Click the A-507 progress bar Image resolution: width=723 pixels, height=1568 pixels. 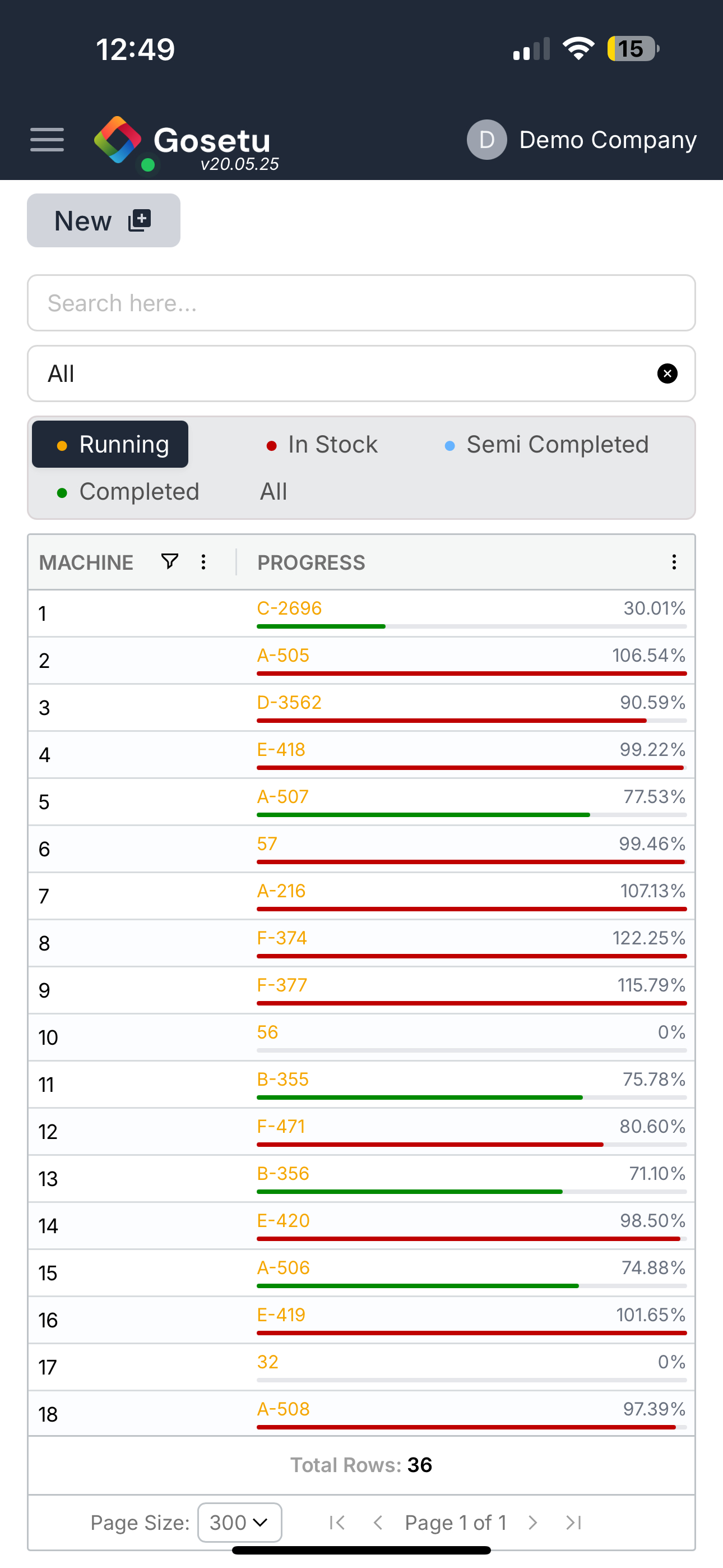[x=472, y=814]
